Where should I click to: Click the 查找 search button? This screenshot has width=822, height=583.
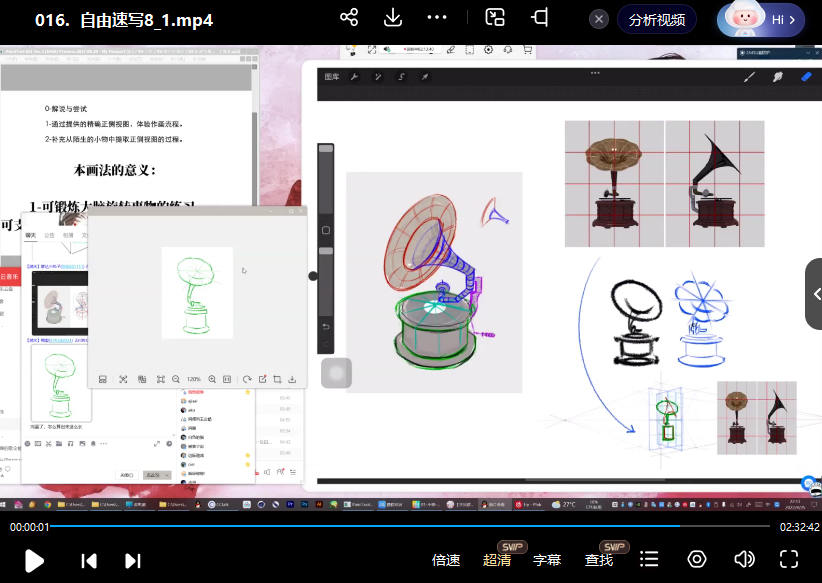tap(599, 560)
